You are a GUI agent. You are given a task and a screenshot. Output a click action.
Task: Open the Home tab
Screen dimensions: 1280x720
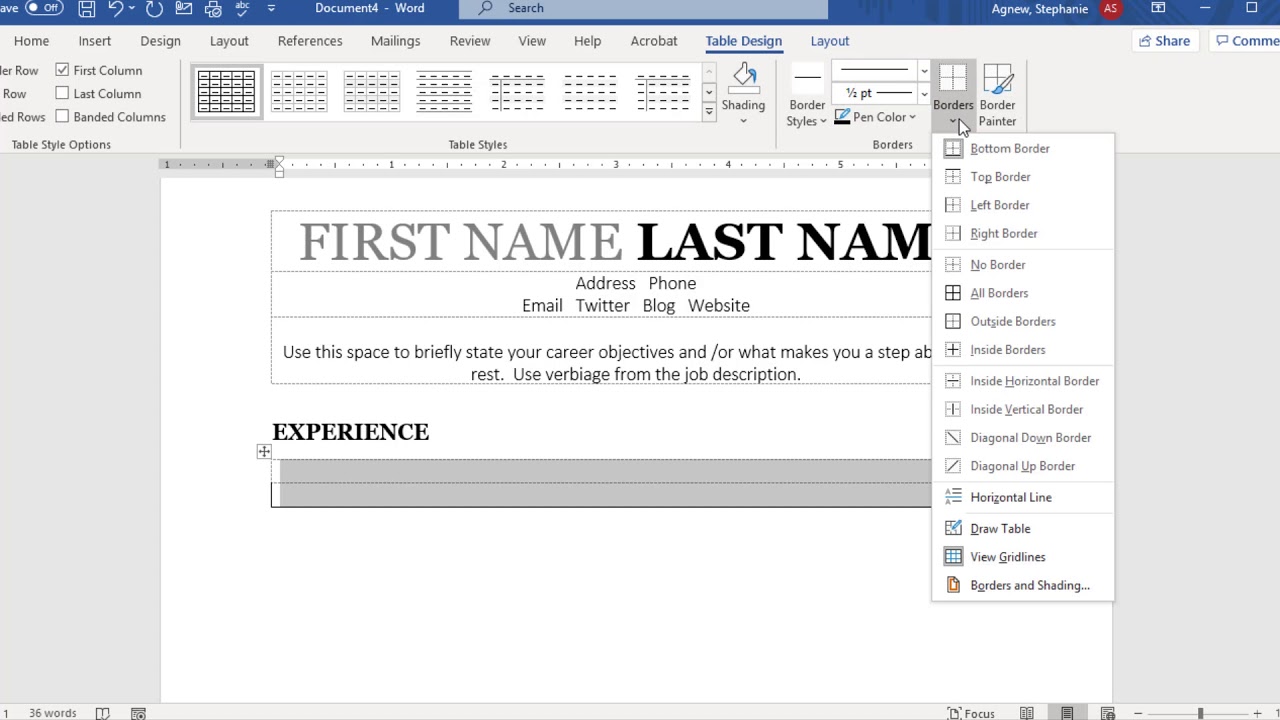(31, 41)
